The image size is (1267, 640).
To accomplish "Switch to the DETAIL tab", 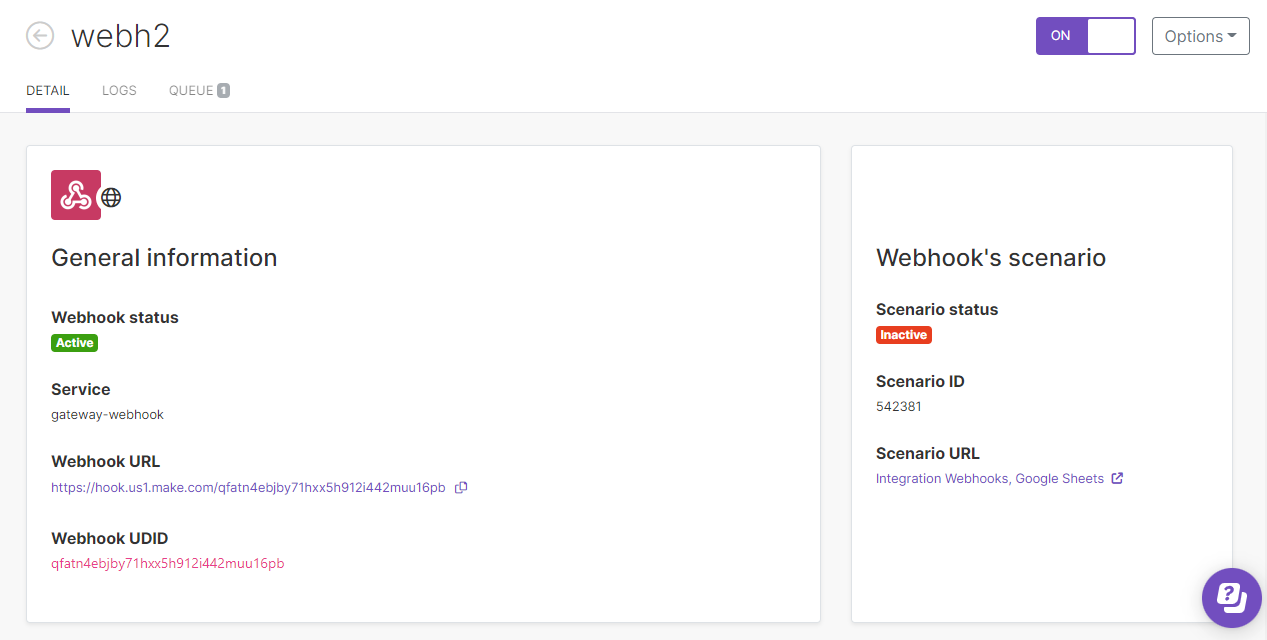I will (48, 90).
